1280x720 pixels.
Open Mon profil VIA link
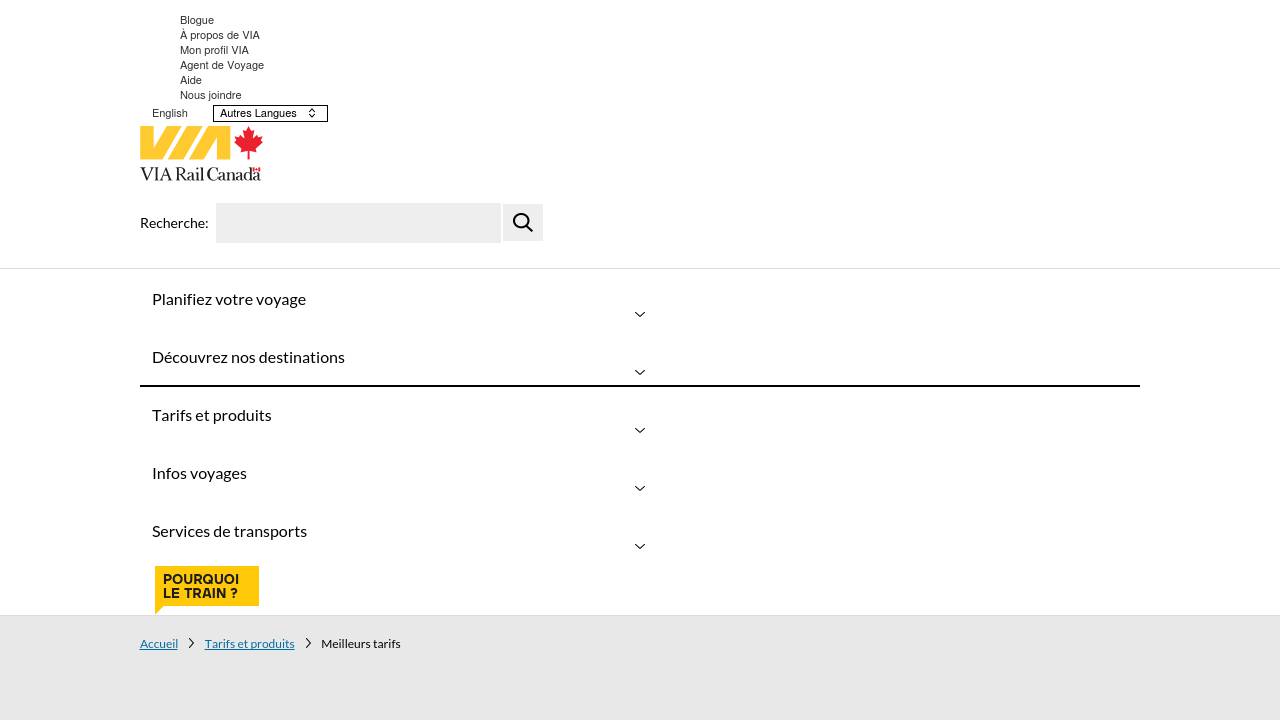pos(214,50)
